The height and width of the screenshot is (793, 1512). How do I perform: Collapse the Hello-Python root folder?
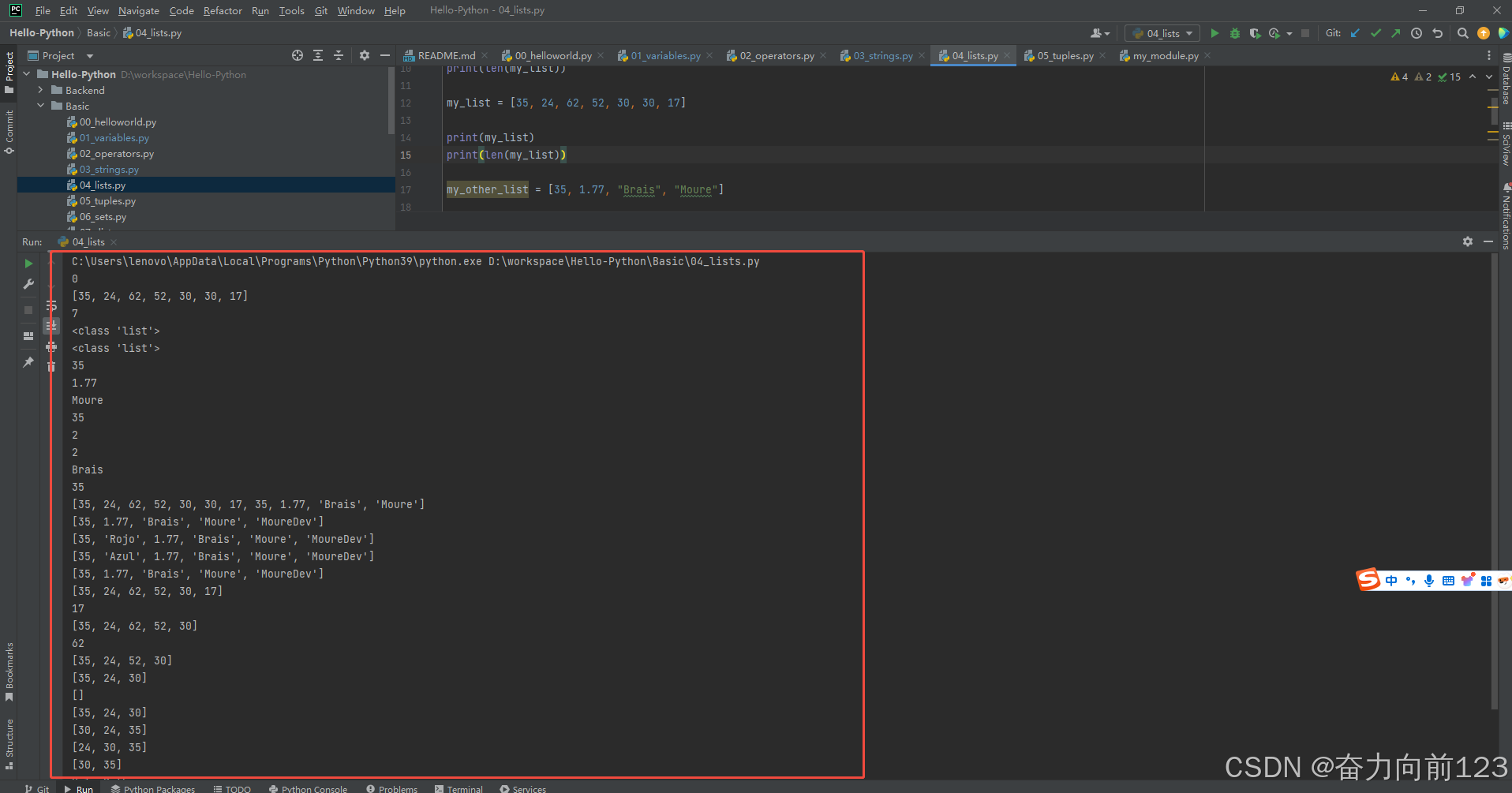pos(28,74)
